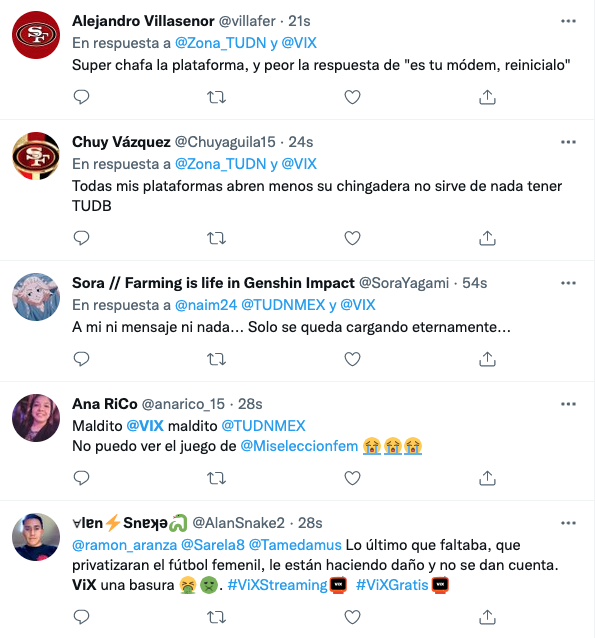Open @Zona_TUDN mention in Chuy Vázquez's reply
Viewport: 595px width, 638px height.
220,164
